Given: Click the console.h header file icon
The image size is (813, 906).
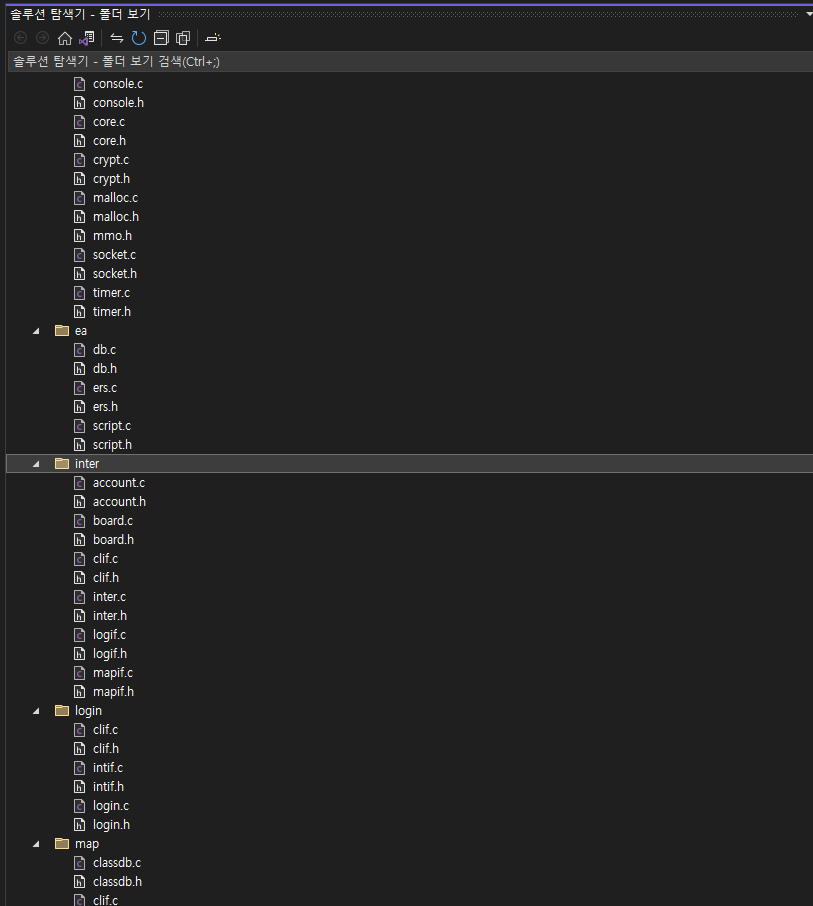Looking at the screenshot, I should [80, 103].
